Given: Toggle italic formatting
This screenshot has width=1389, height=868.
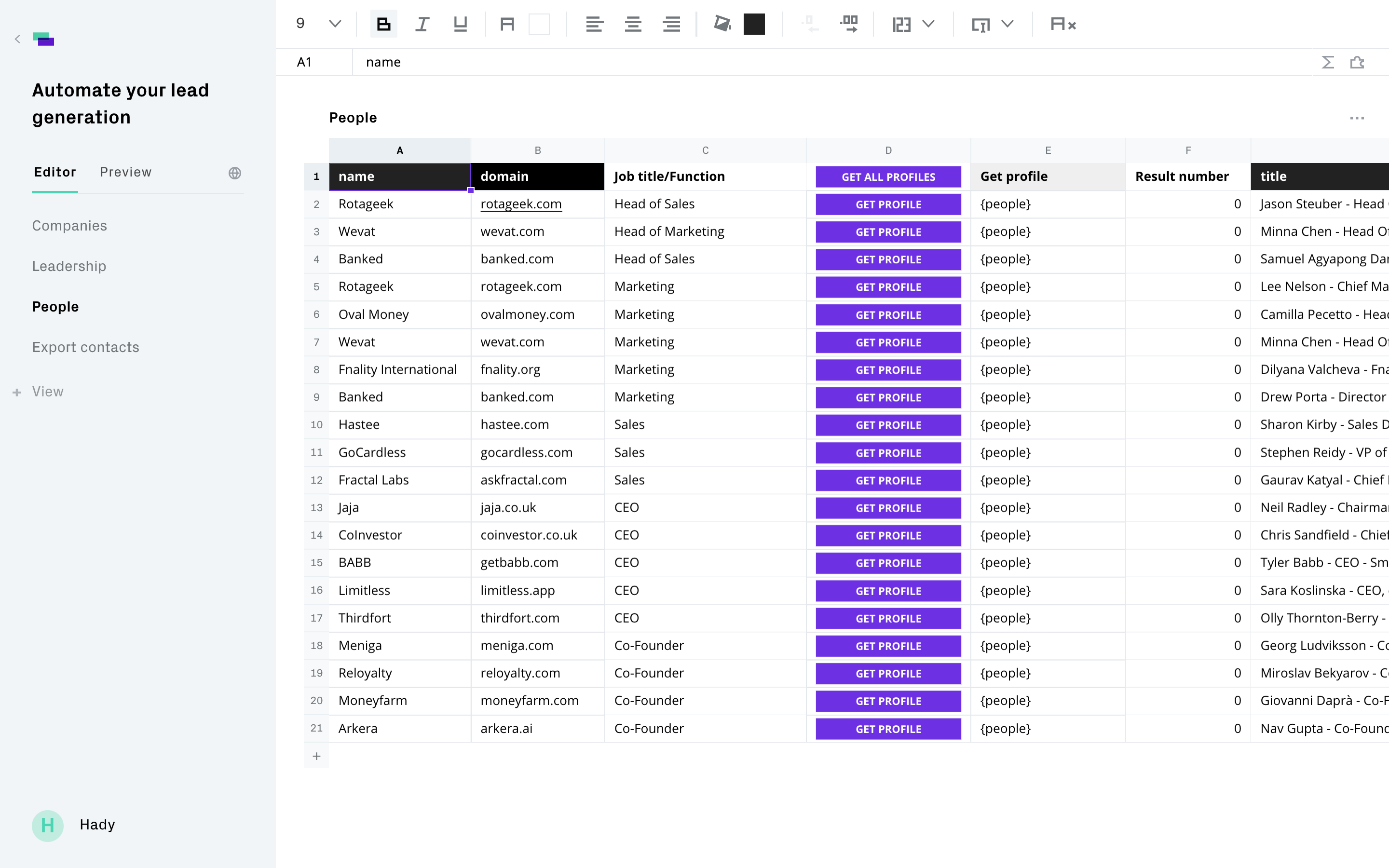Looking at the screenshot, I should (x=422, y=24).
